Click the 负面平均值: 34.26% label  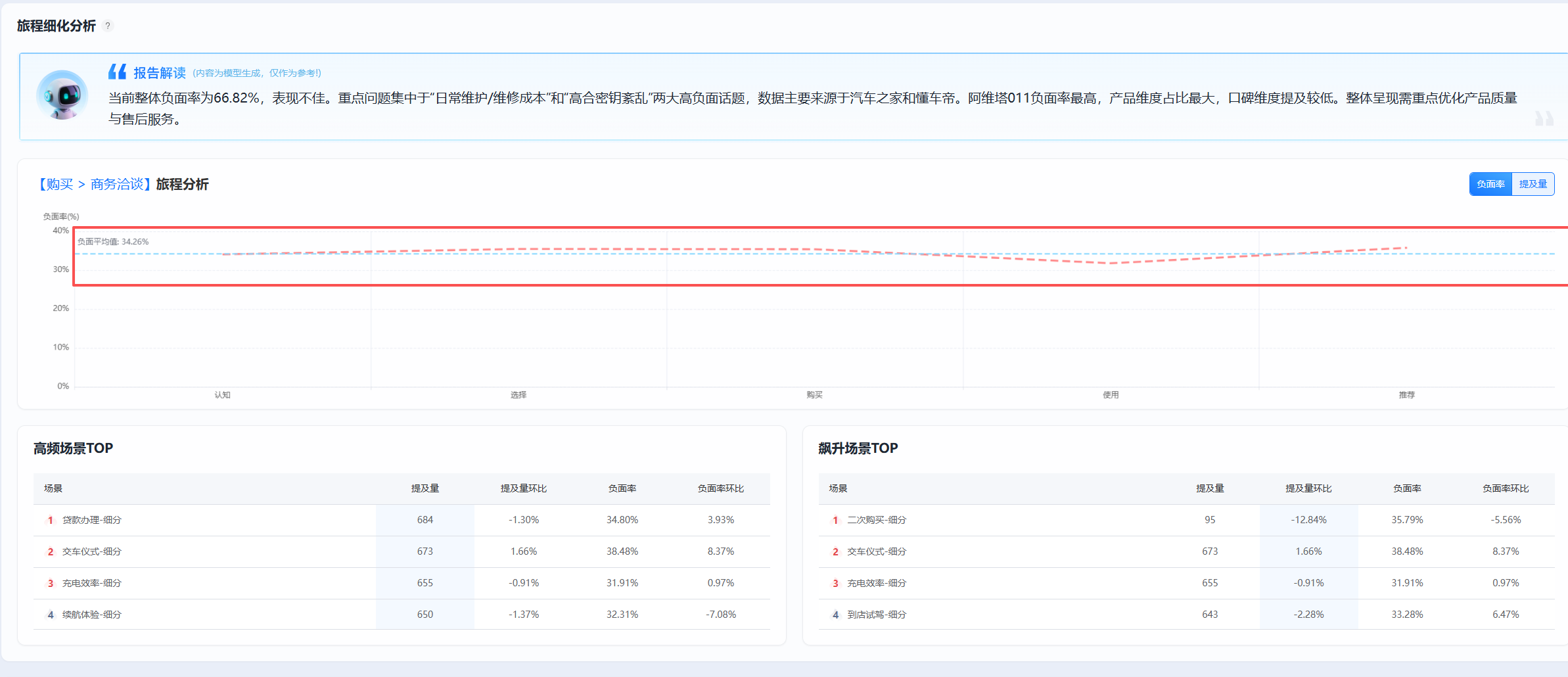[113, 242]
